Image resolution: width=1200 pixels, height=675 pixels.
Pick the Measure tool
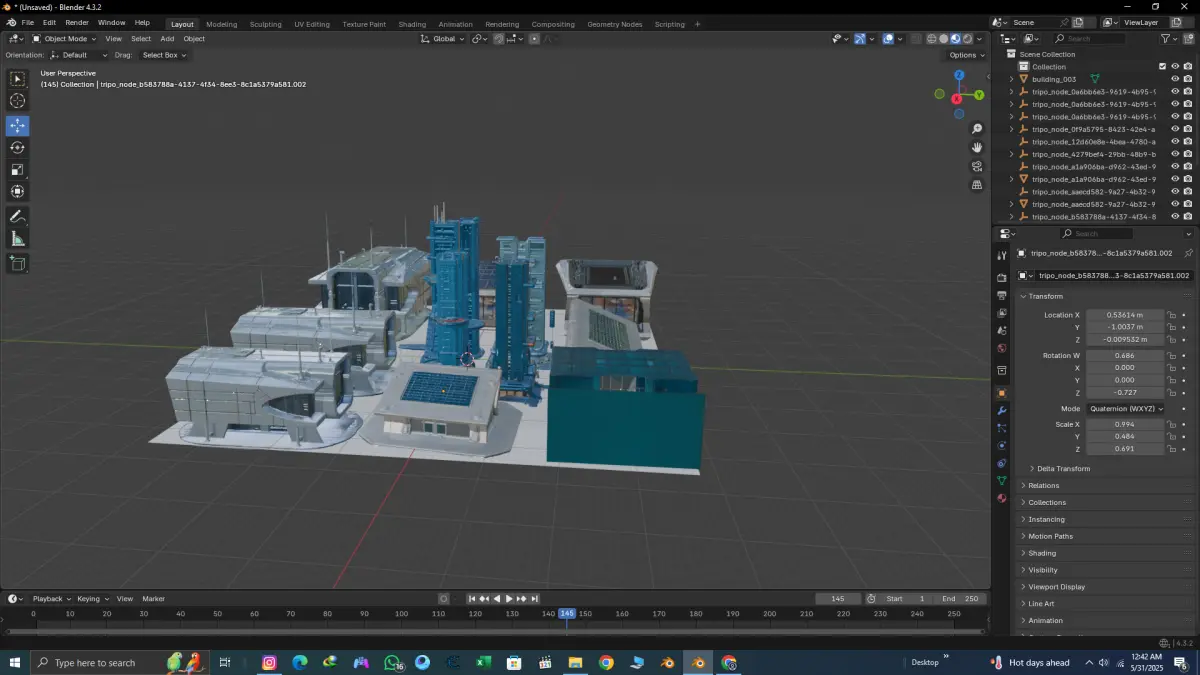click(18, 239)
